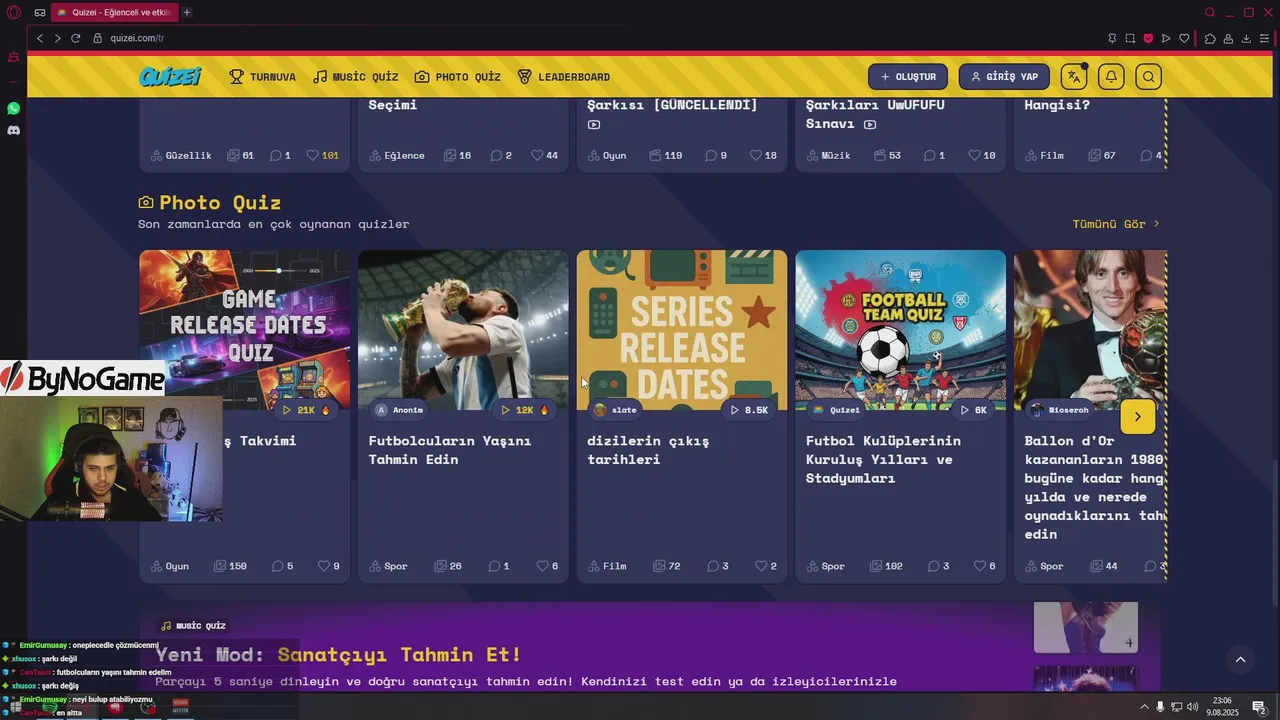This screenshot has width=1280, height=720.
Task: Open the Easy Setup sliders icon
Action: coord(1264,38)
